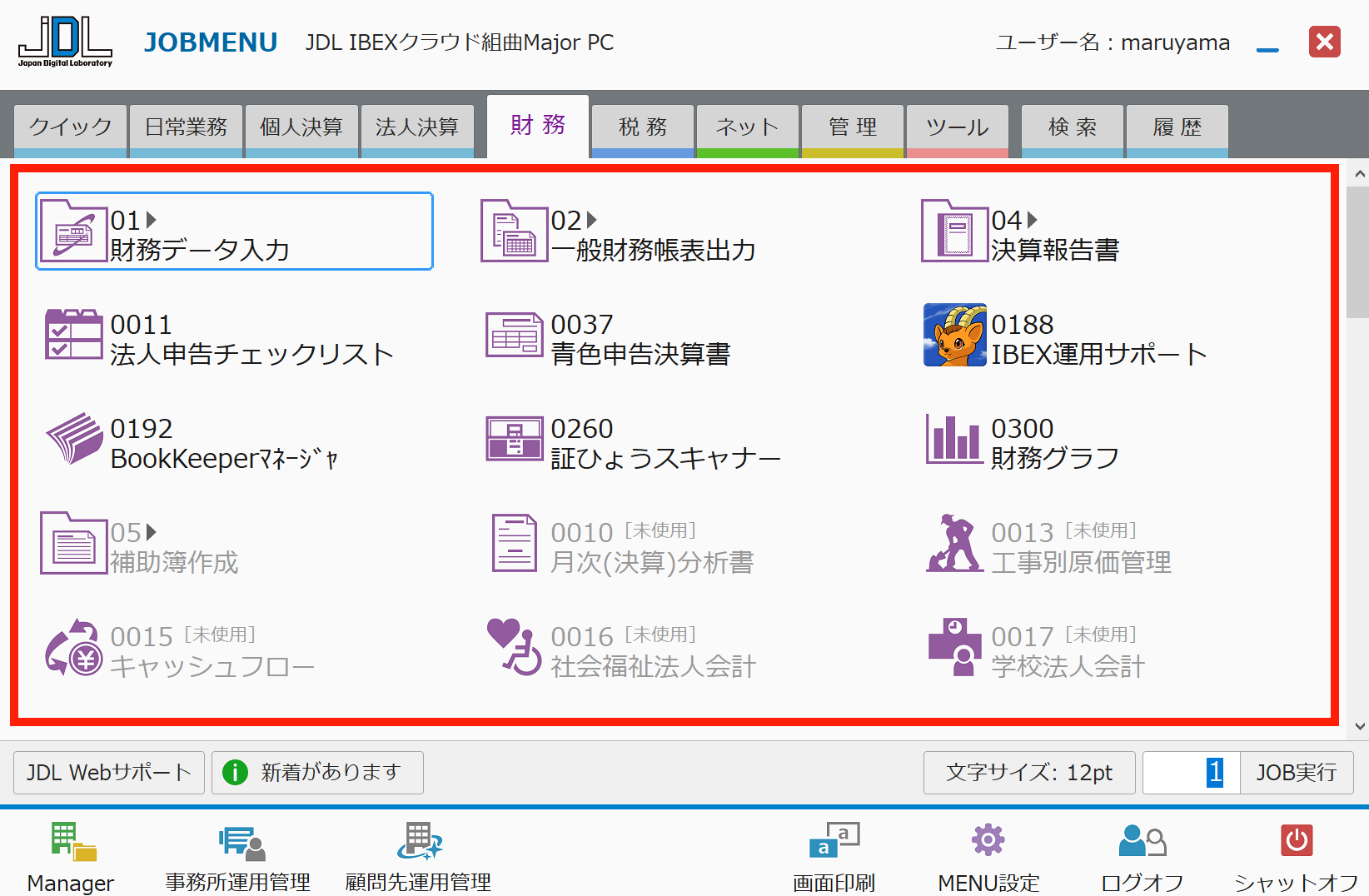
Task: Click 文字サイズ: 12pt button
Action: coord(1029,773)
